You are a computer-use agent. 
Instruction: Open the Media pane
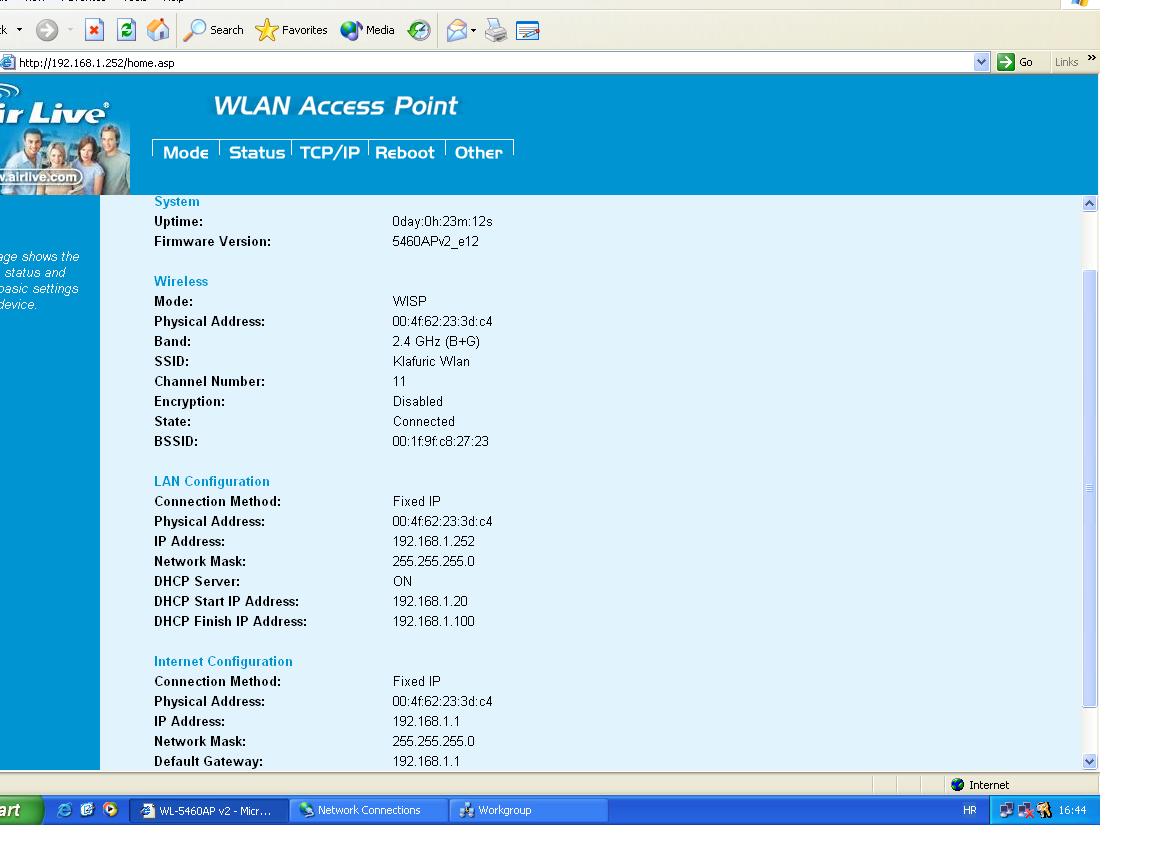pos(367,30)
